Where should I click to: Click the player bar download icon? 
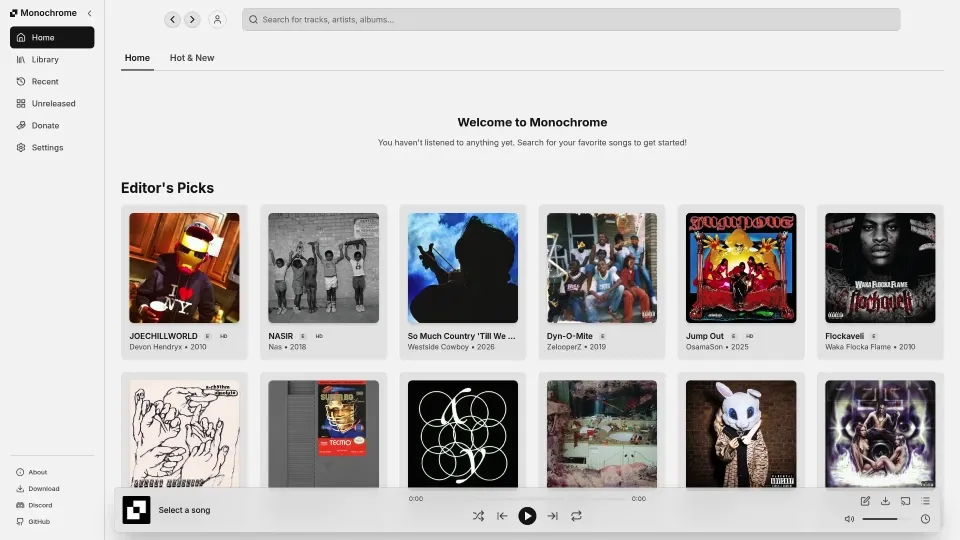pos(885,501)
